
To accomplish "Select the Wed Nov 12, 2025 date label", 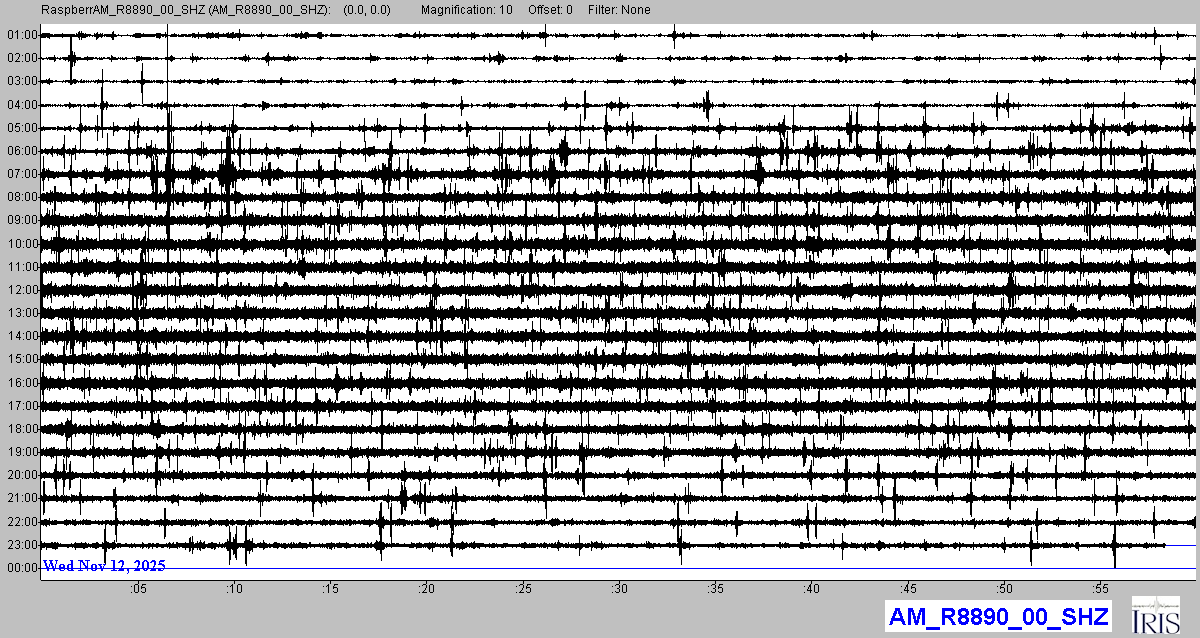I will pos(104,566).
